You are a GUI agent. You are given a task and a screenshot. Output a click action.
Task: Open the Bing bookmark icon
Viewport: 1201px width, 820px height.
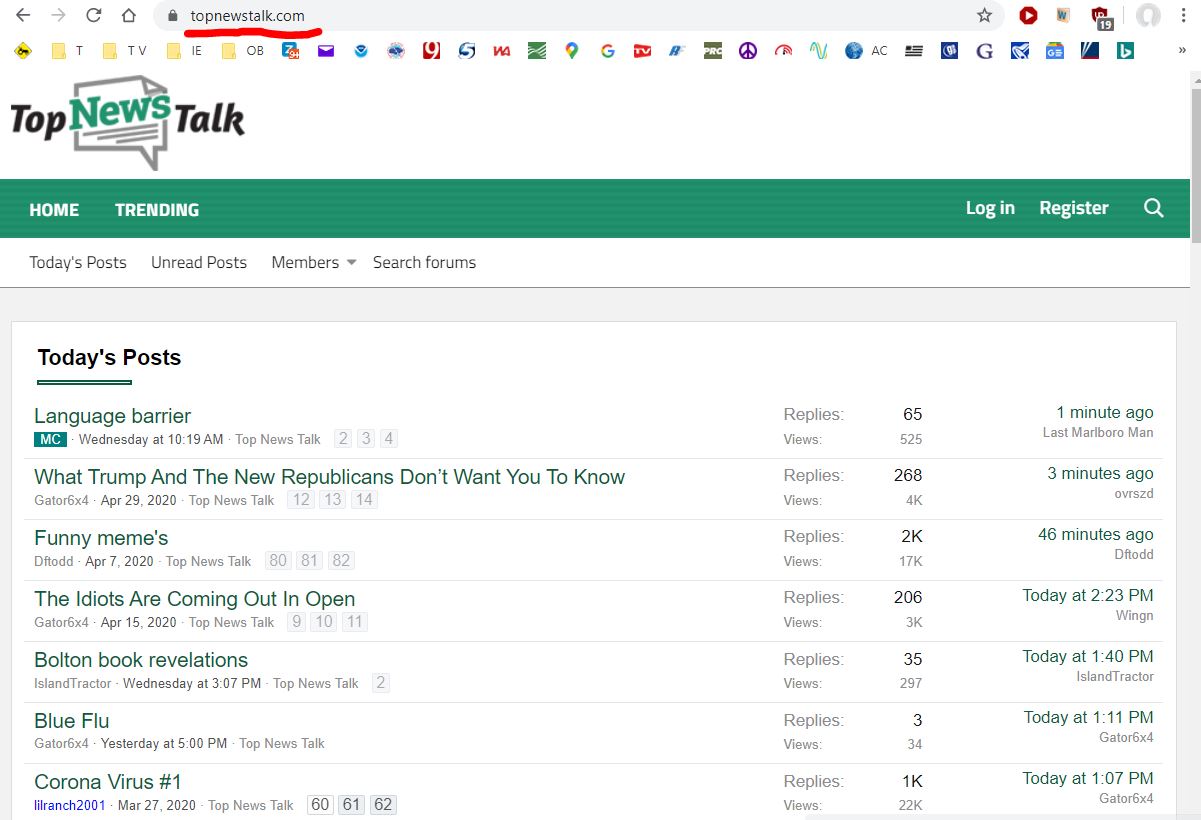pyautogui.click(x=1125, y=50)
